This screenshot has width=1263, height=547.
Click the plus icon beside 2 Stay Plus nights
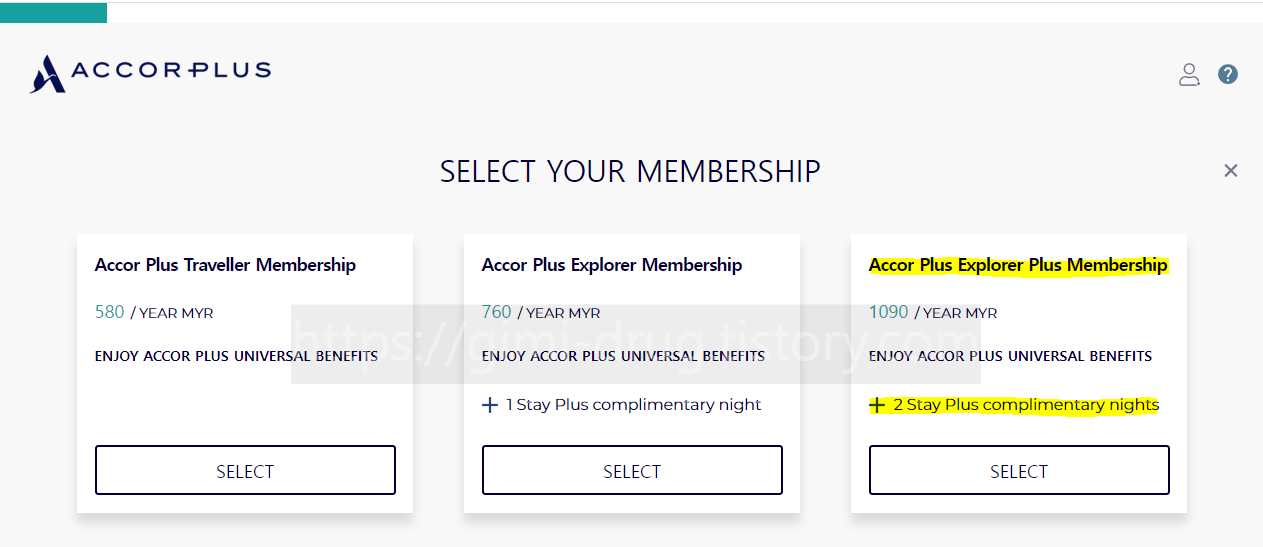877,405
